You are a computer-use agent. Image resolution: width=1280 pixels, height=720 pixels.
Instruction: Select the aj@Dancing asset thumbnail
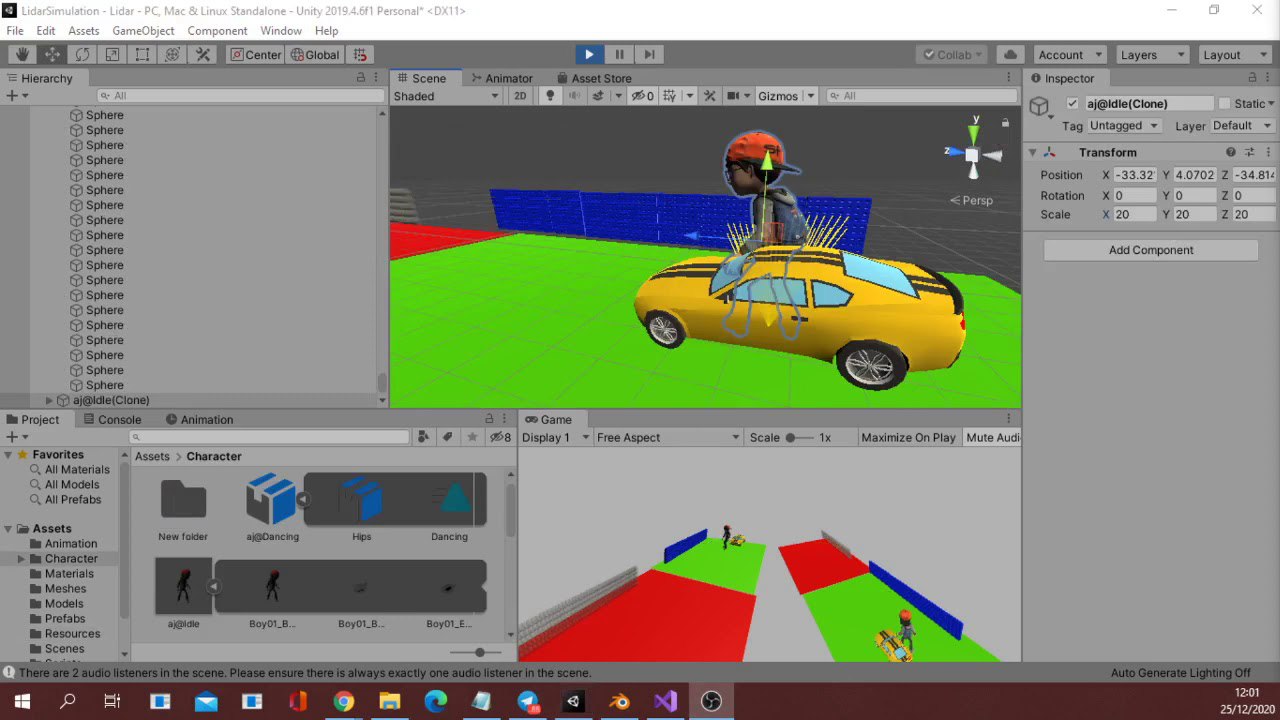coord(271,498)
